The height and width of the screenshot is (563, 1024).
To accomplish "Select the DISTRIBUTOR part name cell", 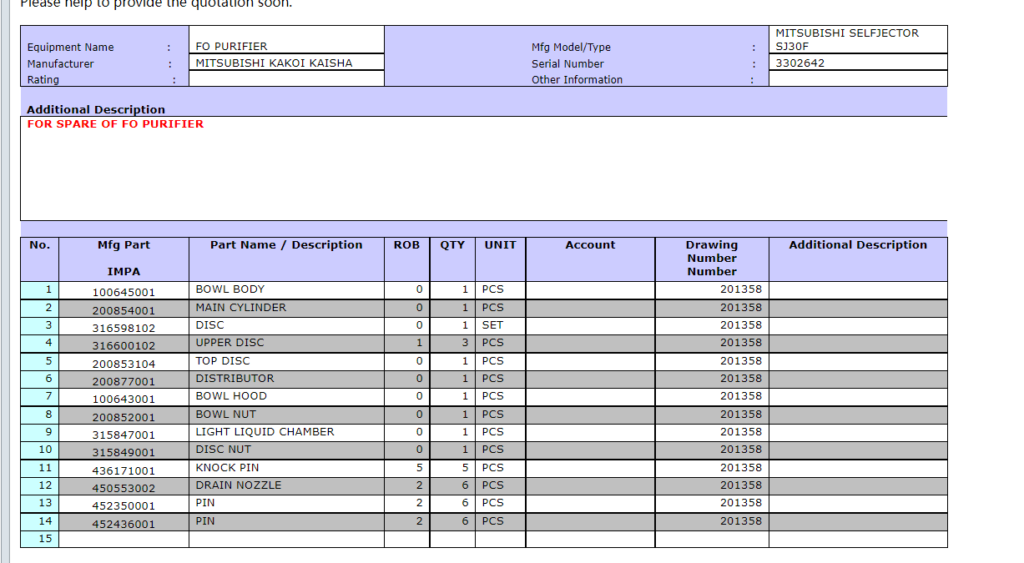I will coord(286,379).
